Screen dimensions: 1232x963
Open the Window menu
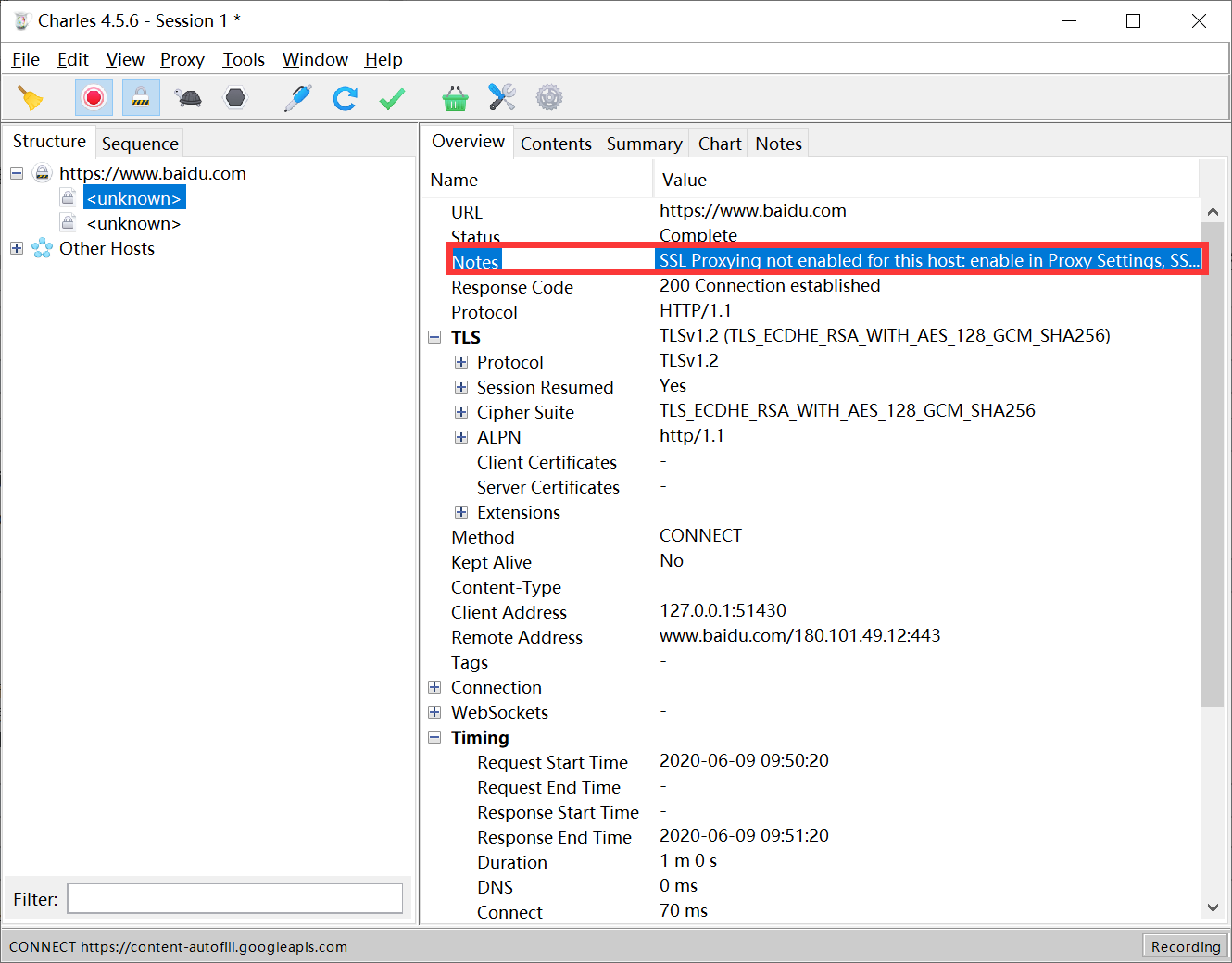pos(315,59)
